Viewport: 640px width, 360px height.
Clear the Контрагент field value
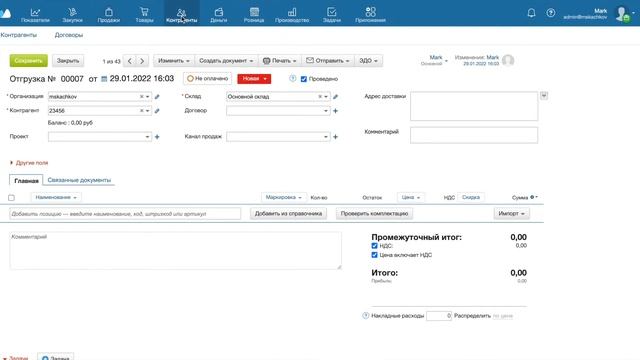(141, 111)
